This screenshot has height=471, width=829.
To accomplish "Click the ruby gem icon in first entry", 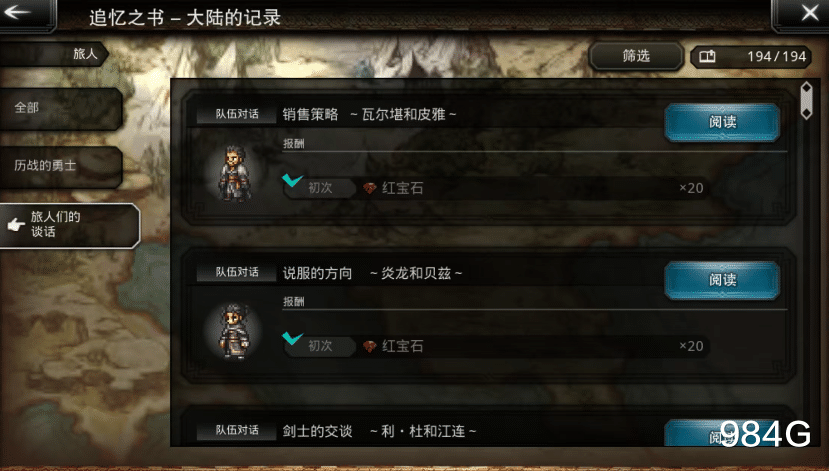I will [369, 188].
